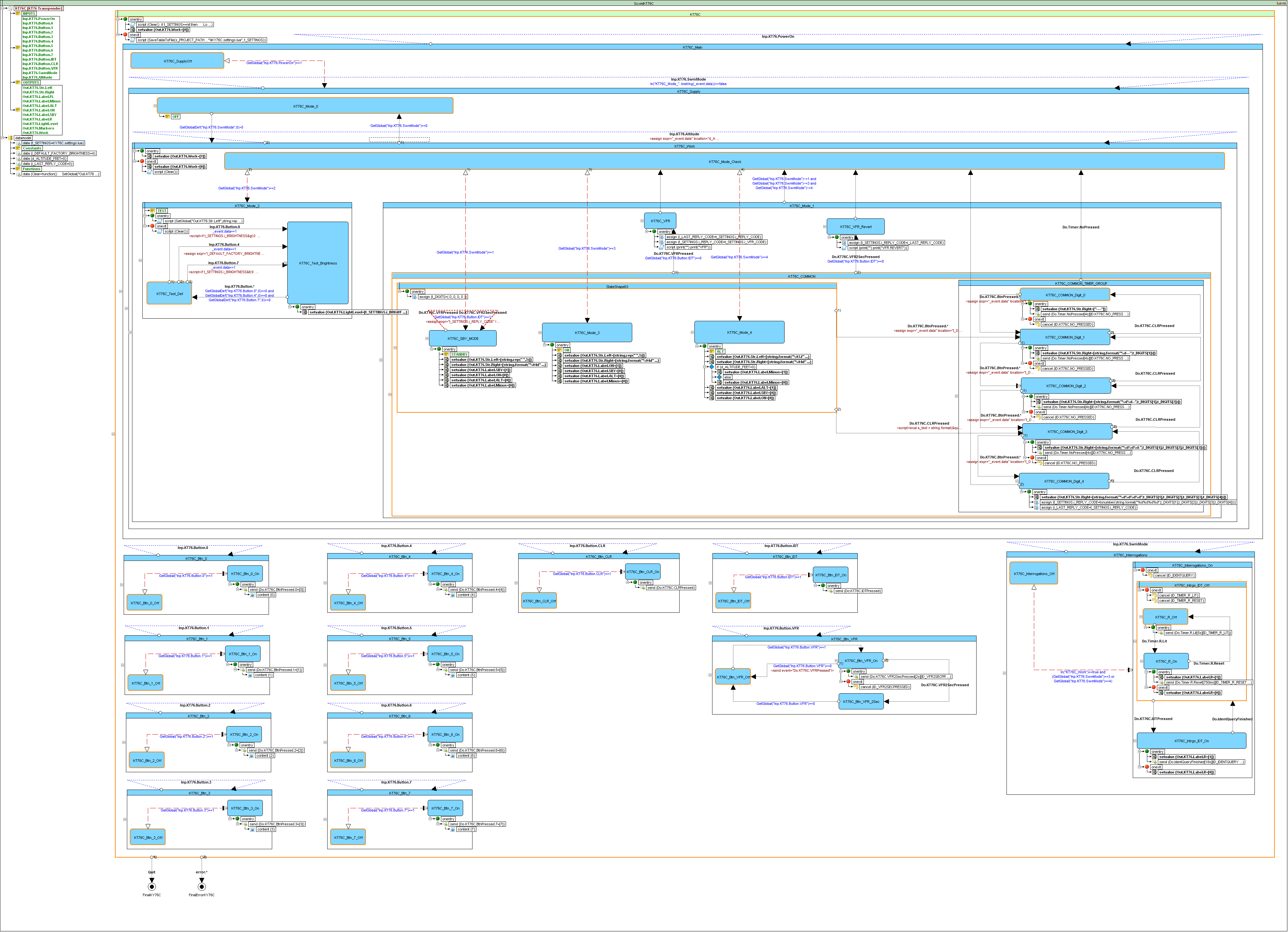Select the KT76C_Interrogations_Off state

pyautogui.click(x=1034, y=574)
